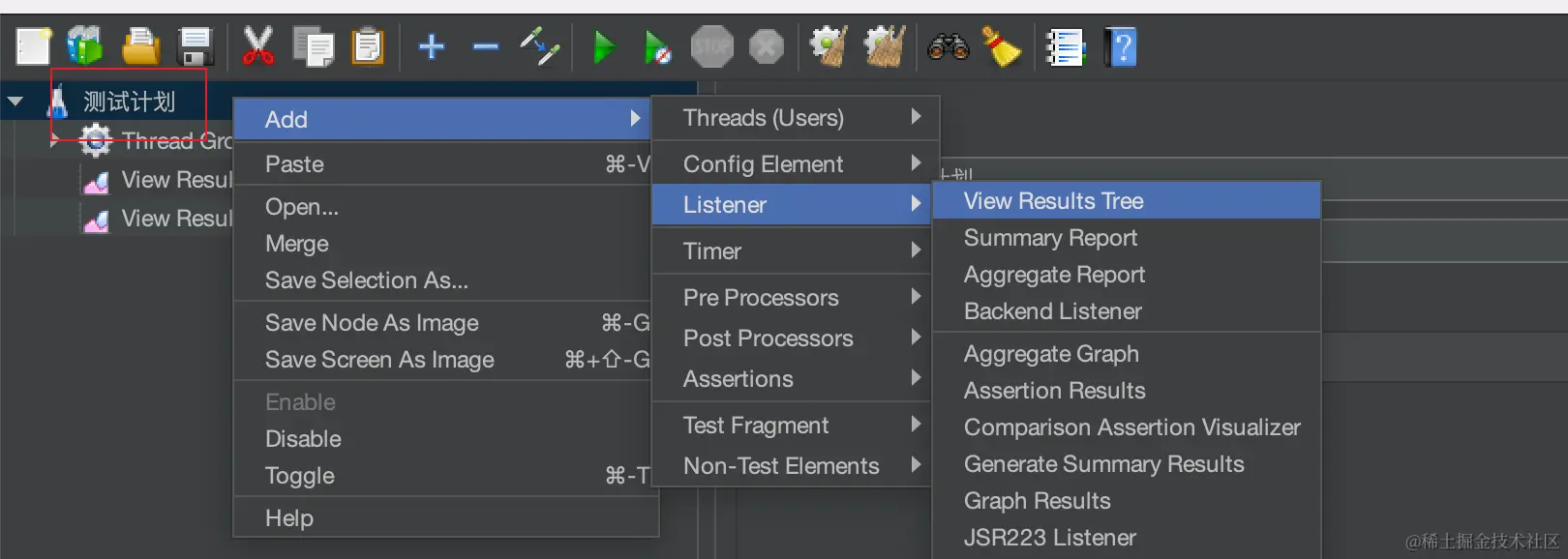
Task: Click the Save floppy disk icon
Action: [x=196, y=46]
